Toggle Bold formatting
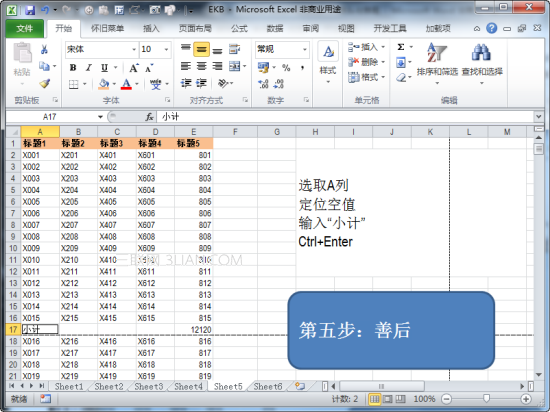 [73, 67]
